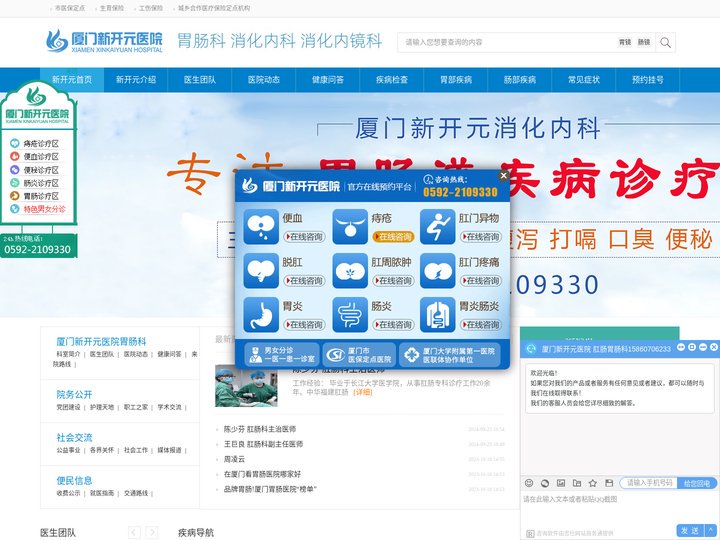Click 在线咨询 button under 肠炎
The width and height of the screenshot is (720, 540).
coord(393,325)
